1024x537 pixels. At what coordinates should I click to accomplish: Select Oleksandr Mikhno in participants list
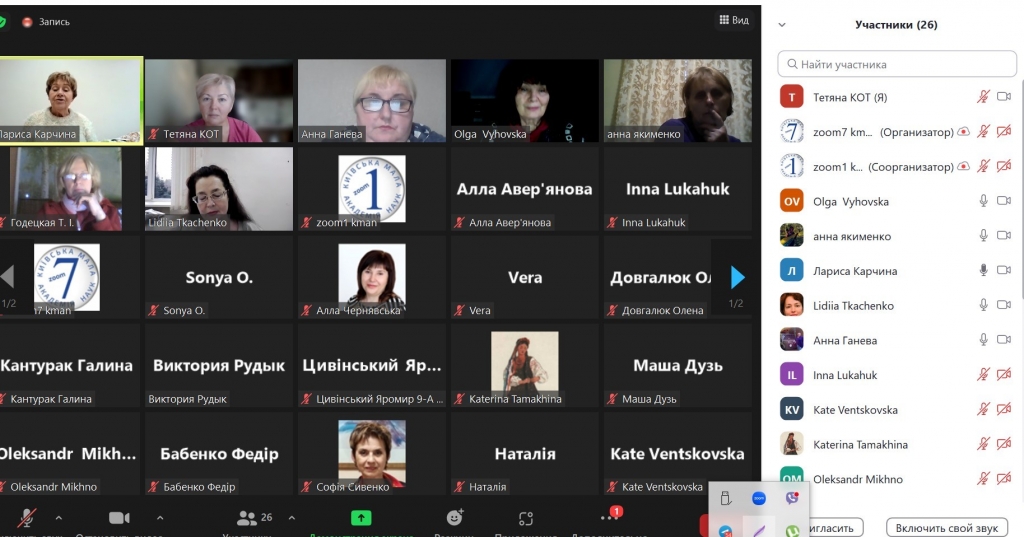(x=896, y=479)
